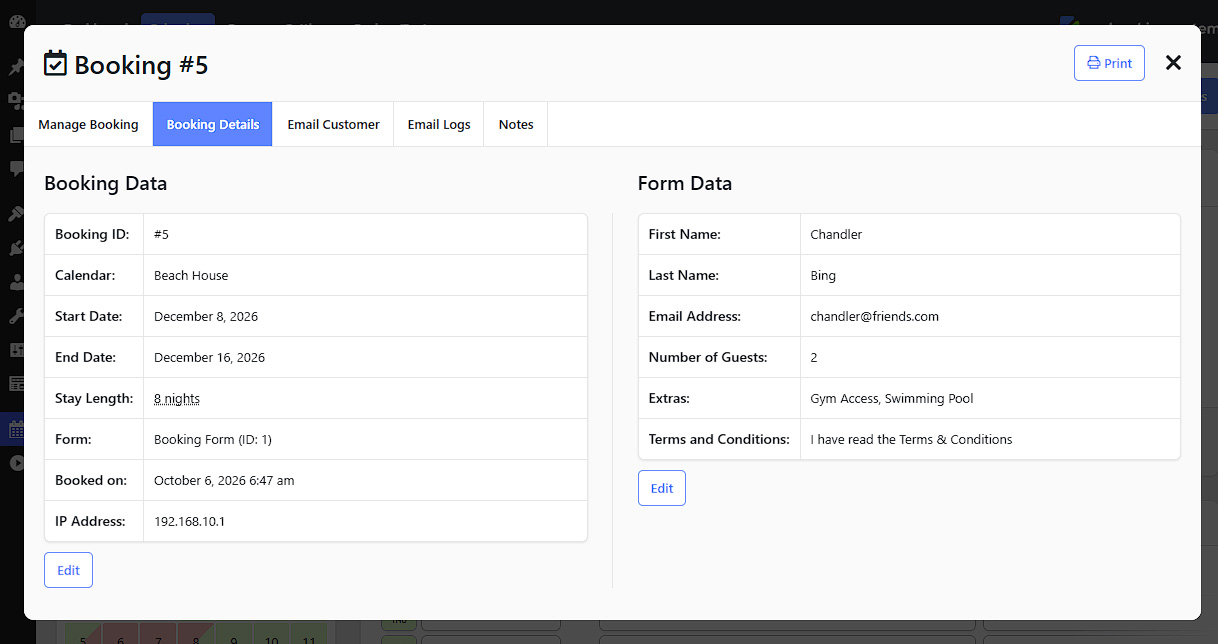
Task: Open Settings icon in background sidebar
Action: coord(17,350)
